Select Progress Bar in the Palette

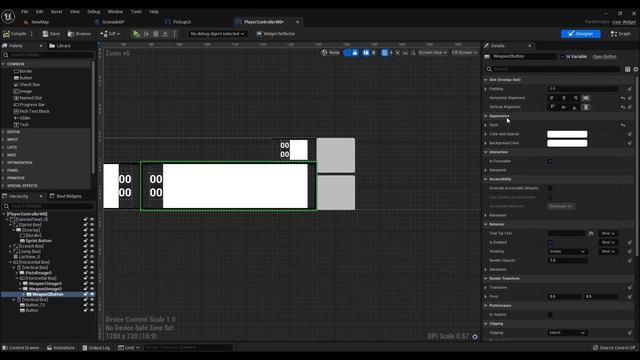tap(32, 104)
